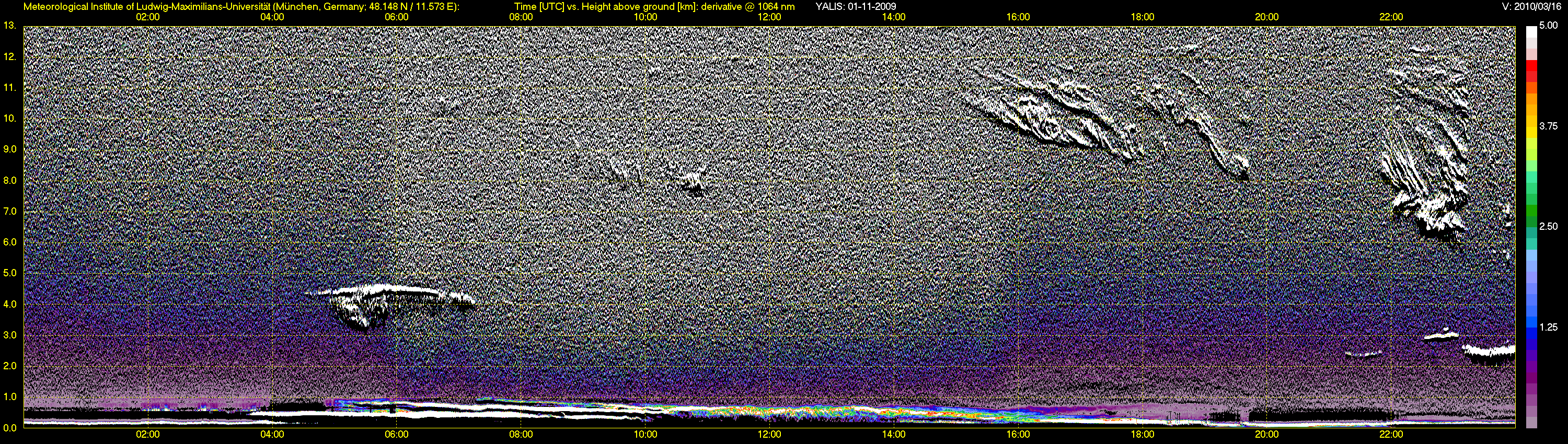Viewport: 1568px width, 444px height.
Task: Click the 'YALIS: 01-11-2009' date label
Action: pos(856,7)
